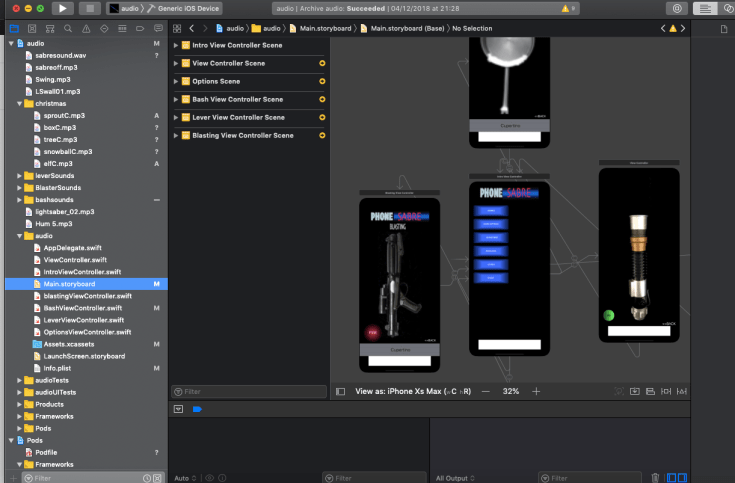The height and width of the screenshot is (483, 735).
Task: Select the Generic iOS Device destination
Action: click(183, 8)
